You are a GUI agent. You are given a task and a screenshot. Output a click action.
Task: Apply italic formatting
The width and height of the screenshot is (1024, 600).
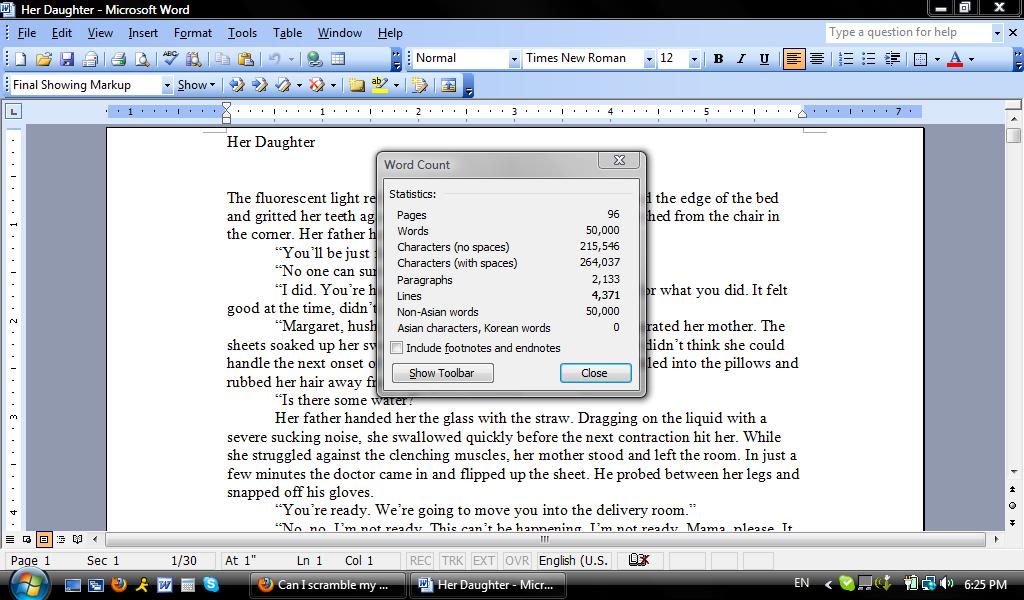coord(741,59)
